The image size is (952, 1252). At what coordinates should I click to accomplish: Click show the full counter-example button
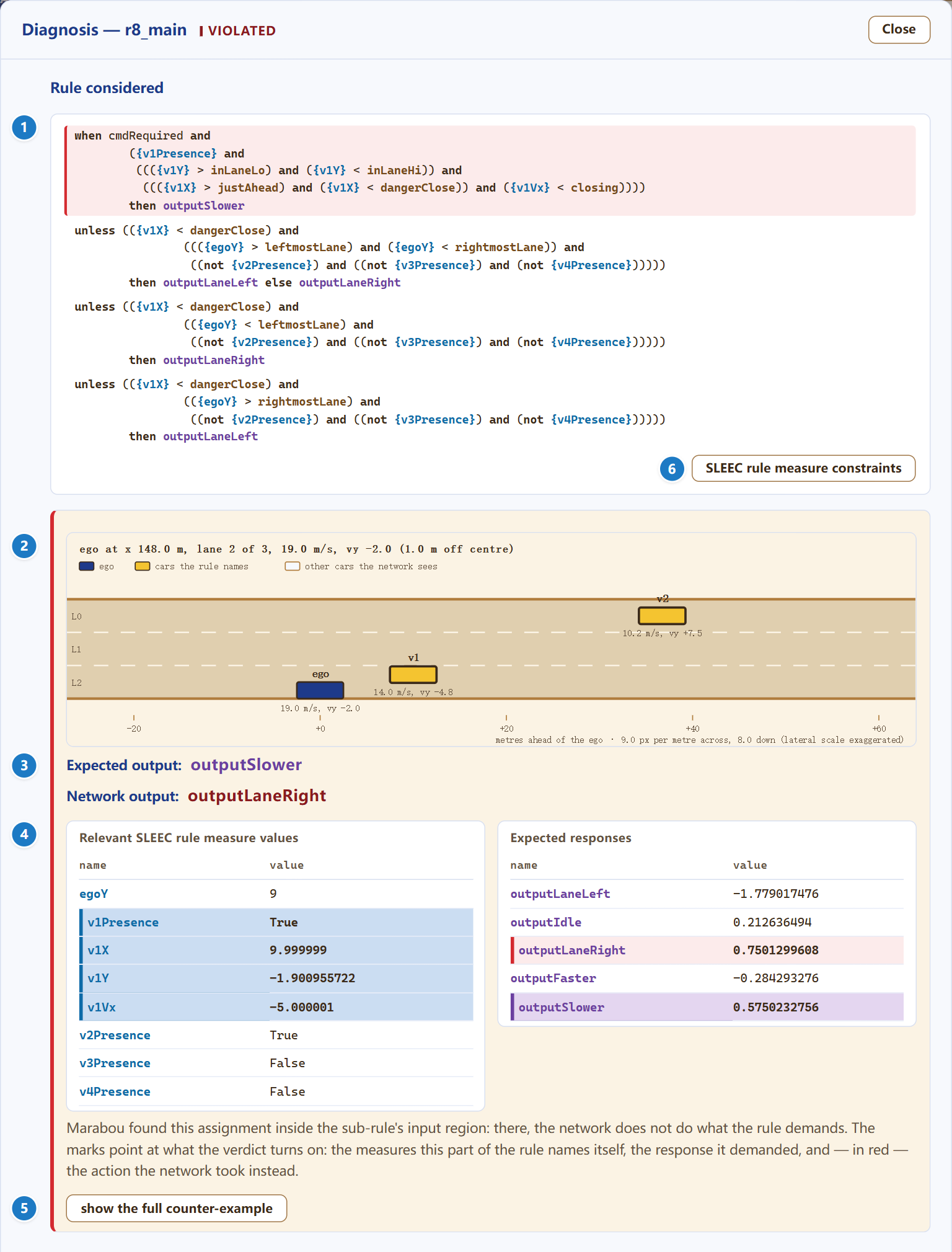(x=177, y=1208)
